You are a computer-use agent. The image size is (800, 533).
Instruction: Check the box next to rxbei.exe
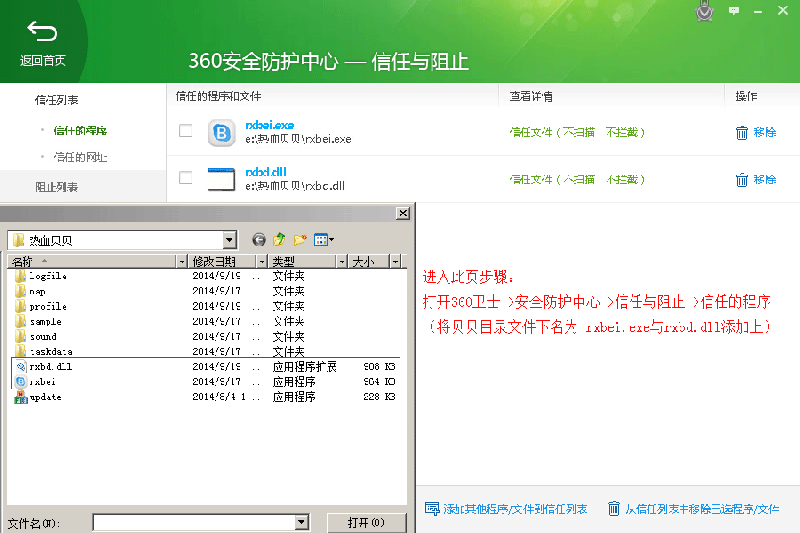(185, 131)
